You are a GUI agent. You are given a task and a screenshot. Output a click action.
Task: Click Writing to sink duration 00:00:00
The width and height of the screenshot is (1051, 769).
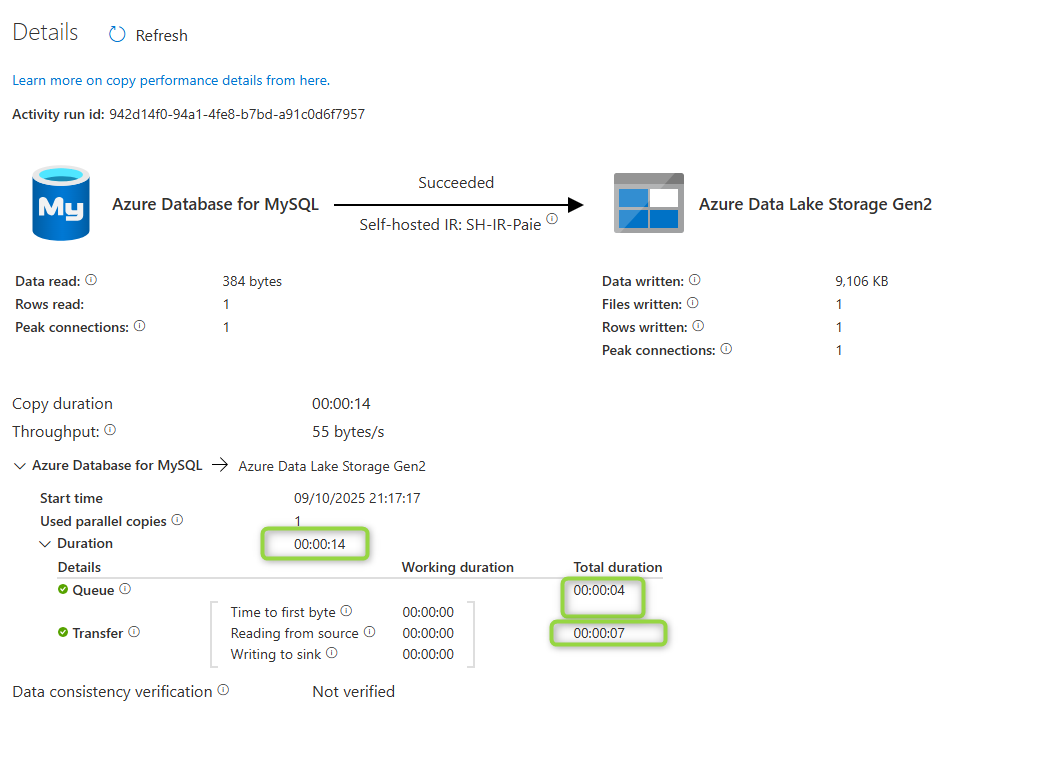[x=428, y=654]
